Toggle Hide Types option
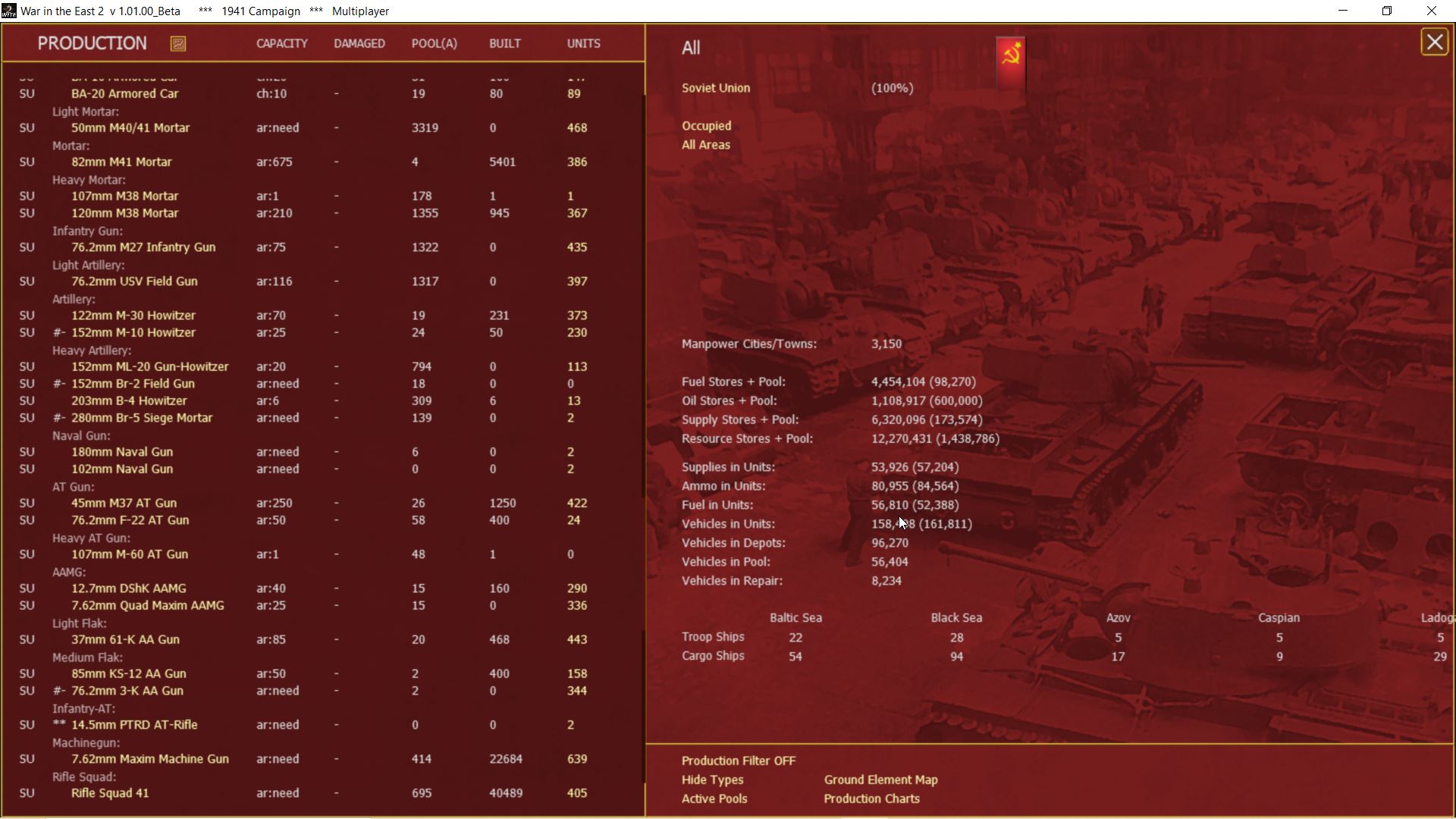 [712, 780]
